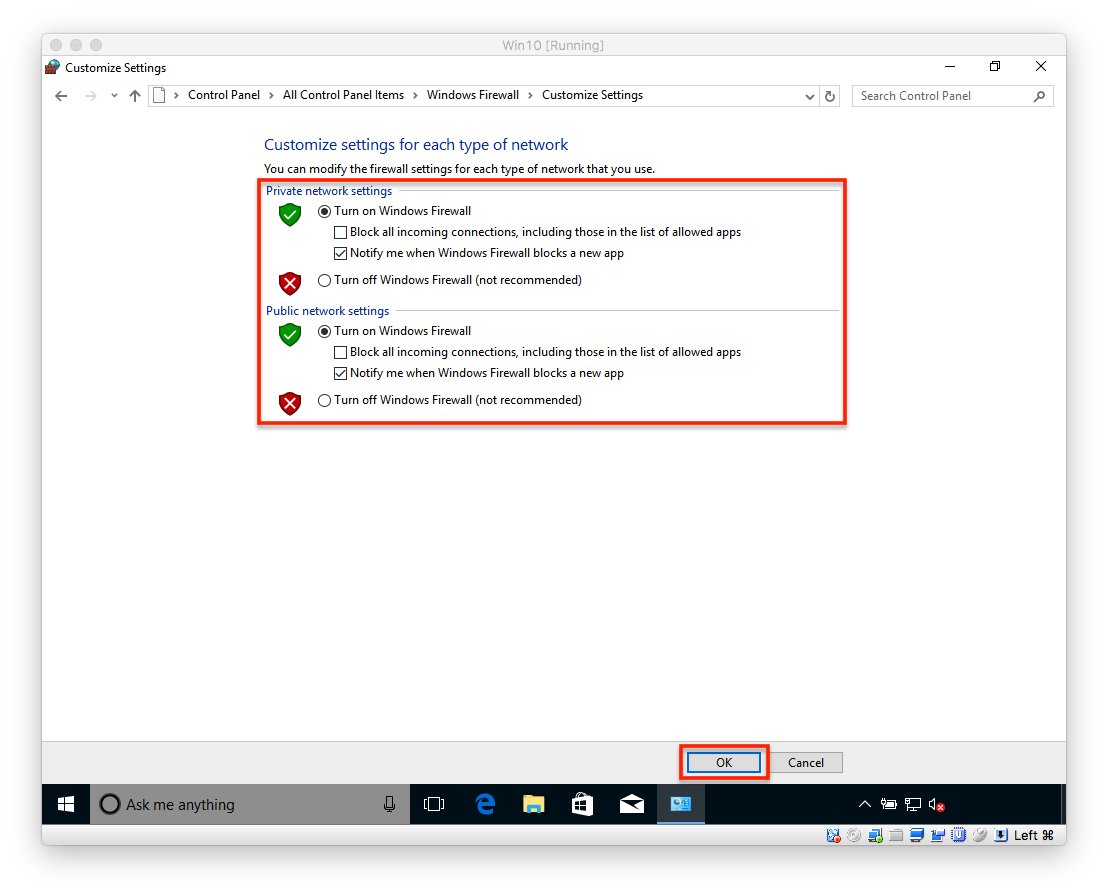This screenshot has width=1108, height=895.
Task: Expand the chevron before Control Panel breadcrumb
Action: point(176,95)
